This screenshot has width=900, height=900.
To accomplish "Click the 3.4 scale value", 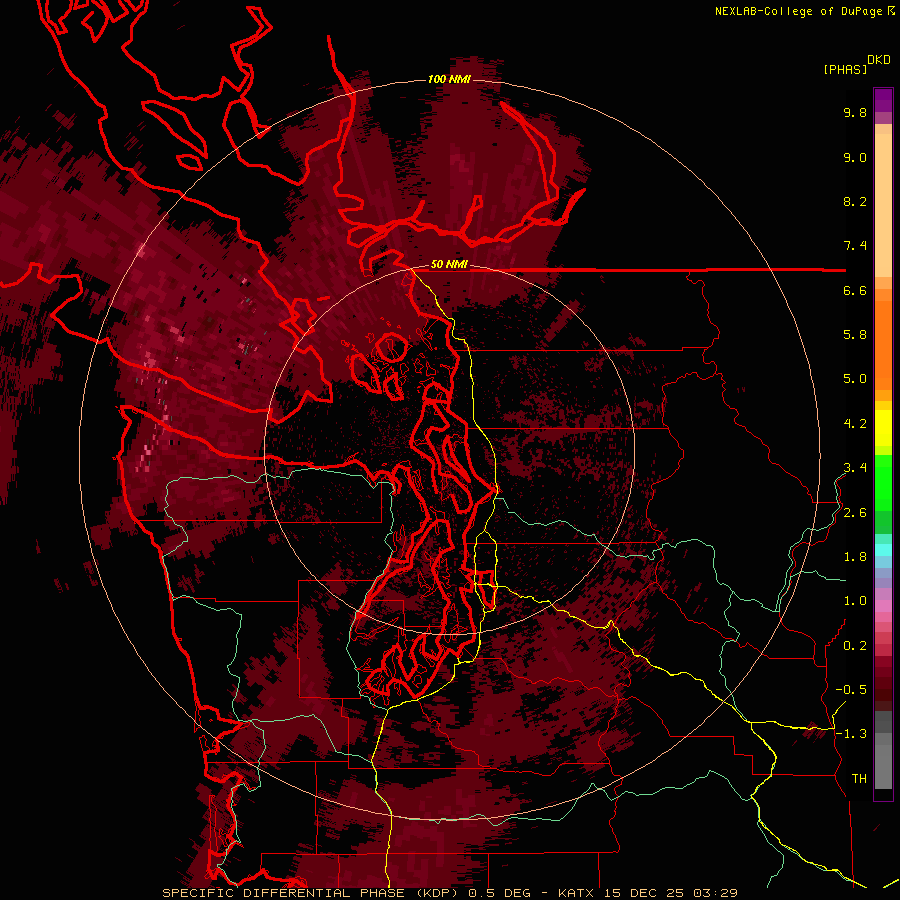I will 855,468.
